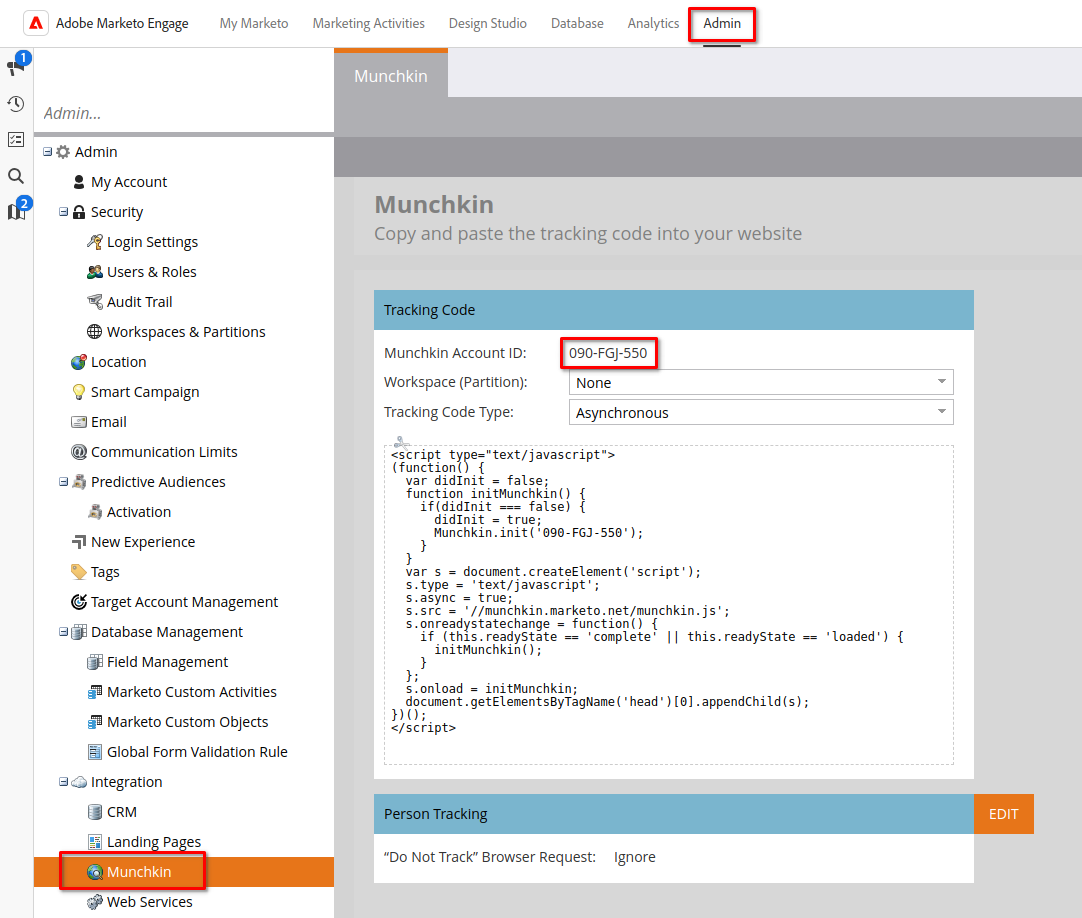Viewport: 1082px width, 918px height.
Task: Click the Admin search filter field
Action: (x=180, y=113)
